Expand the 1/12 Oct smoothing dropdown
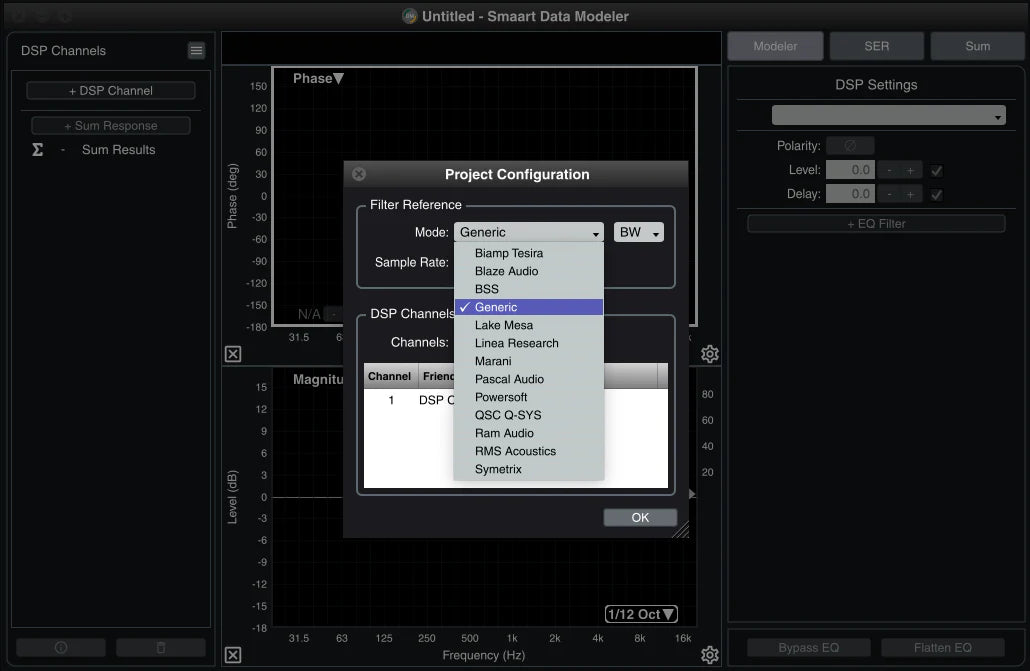 (641, 614)
